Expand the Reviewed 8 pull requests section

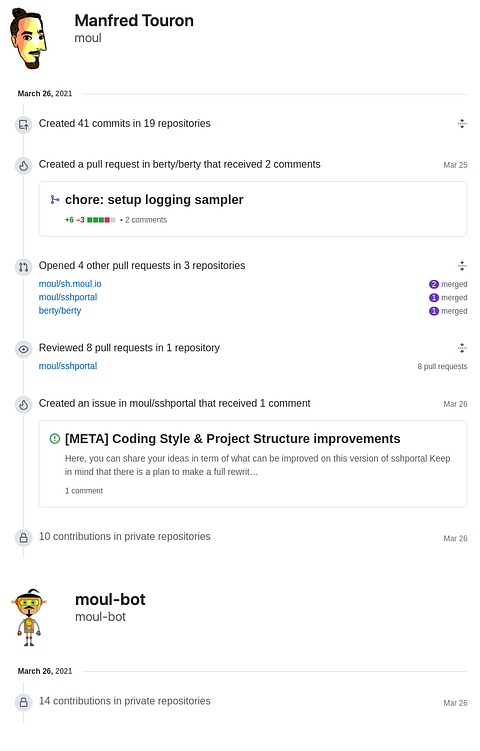pyautogui.click(x=462, y=348)
